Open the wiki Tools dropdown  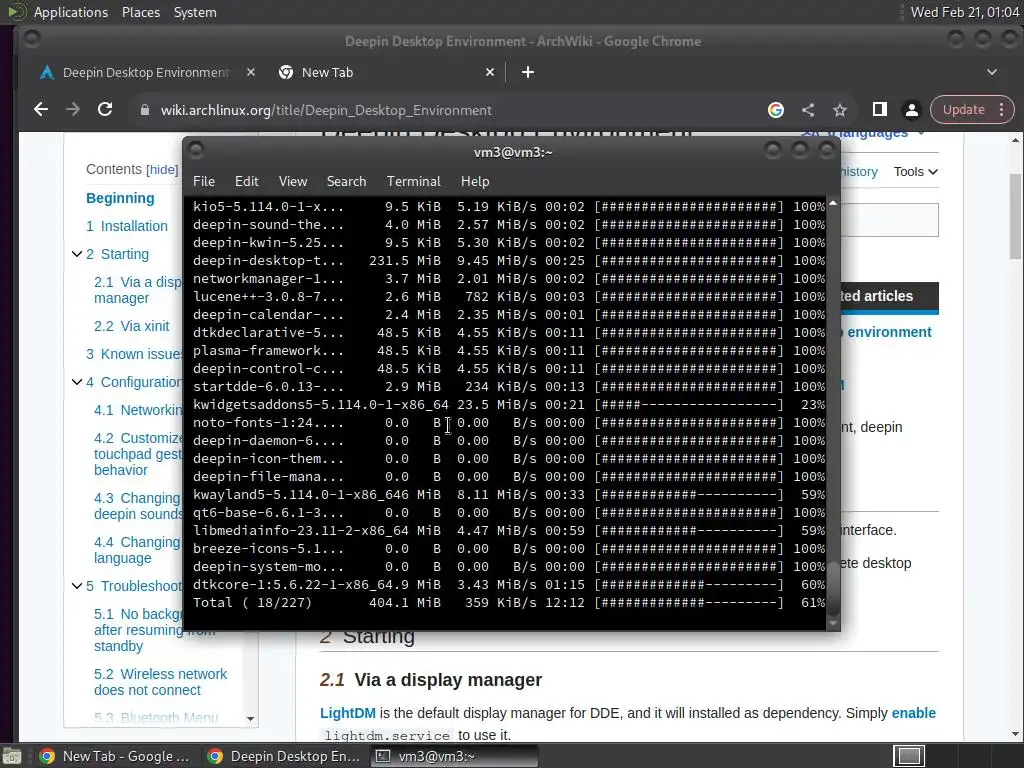click(x=916, y=172)
